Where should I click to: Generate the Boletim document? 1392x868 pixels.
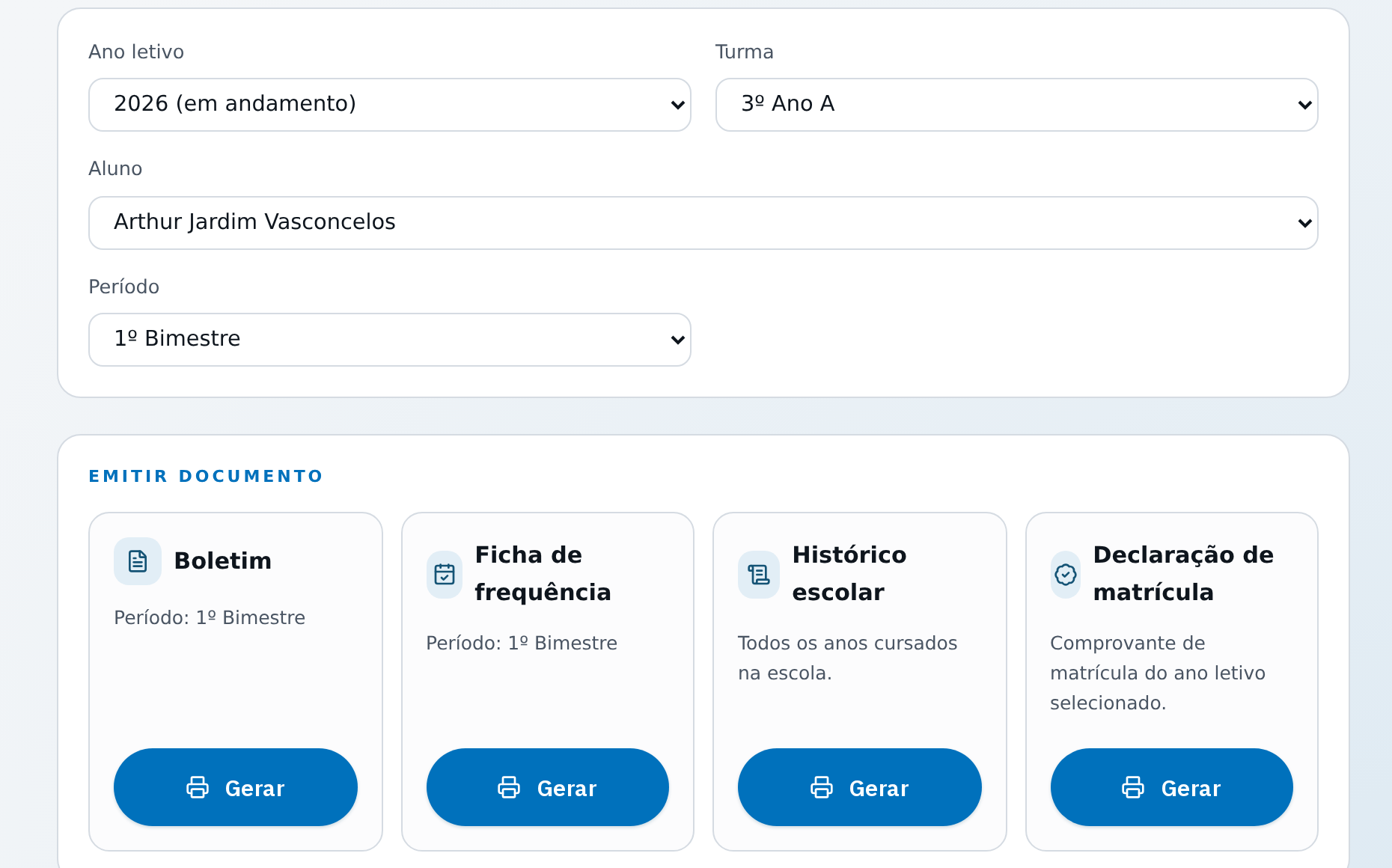coord(236,787)
